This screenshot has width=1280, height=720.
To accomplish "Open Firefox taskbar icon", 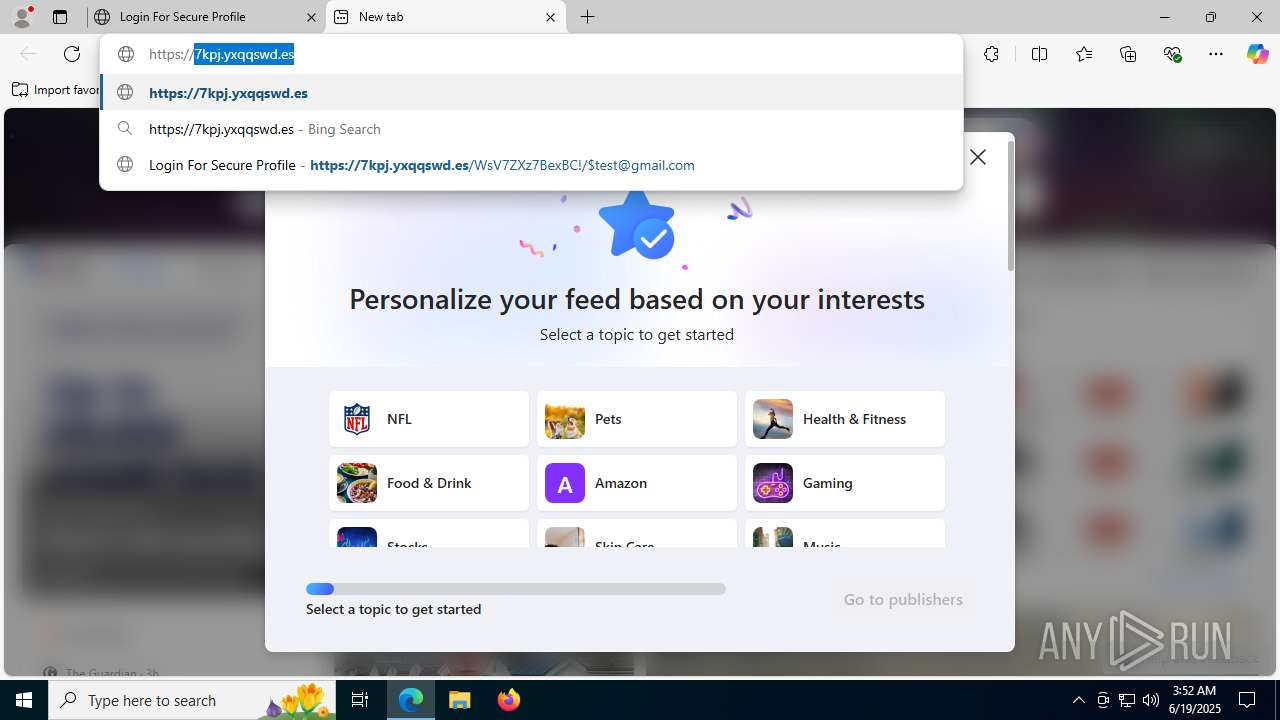I will pos(509,700).
